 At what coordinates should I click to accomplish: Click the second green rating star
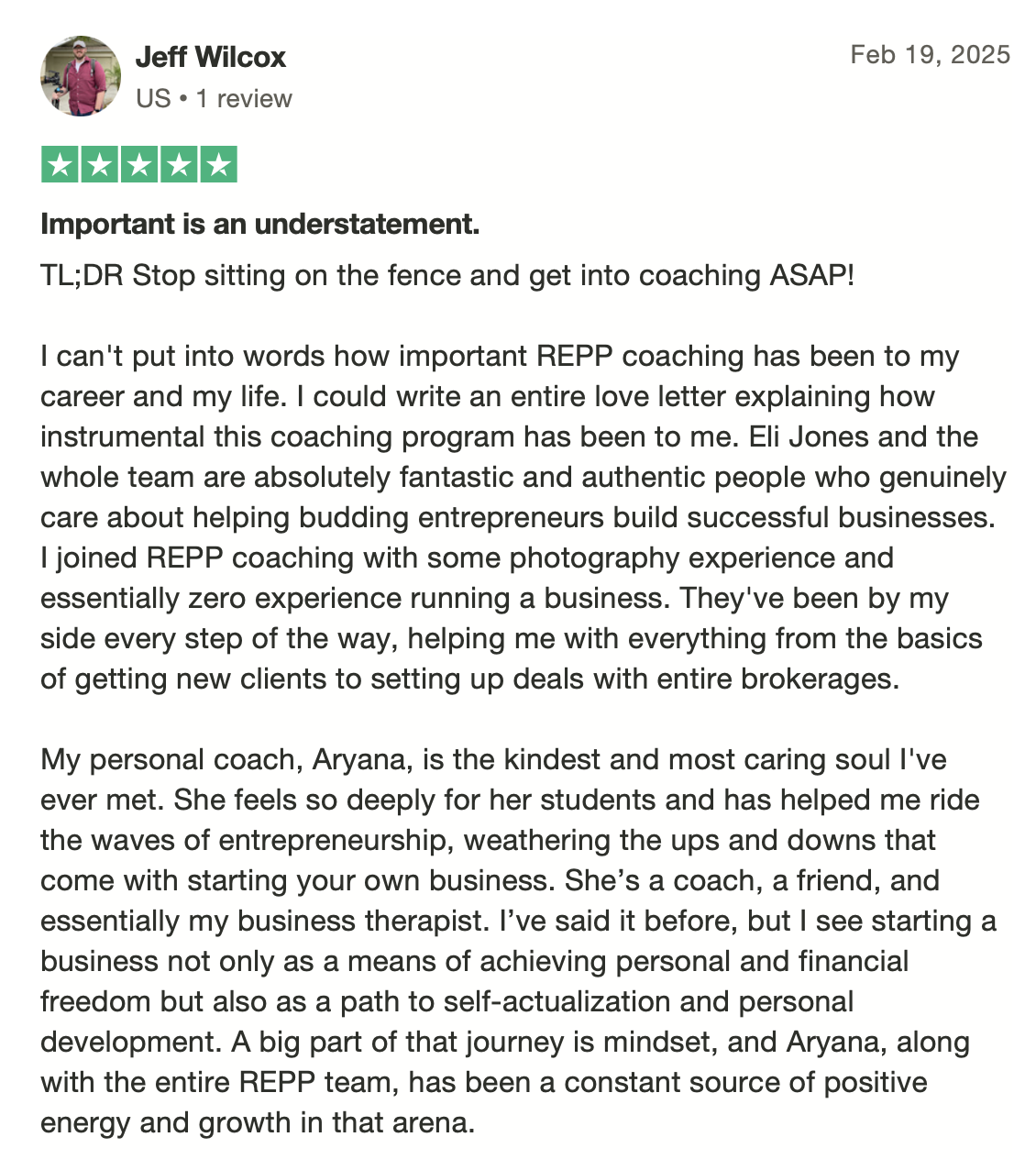click(99, 165)
